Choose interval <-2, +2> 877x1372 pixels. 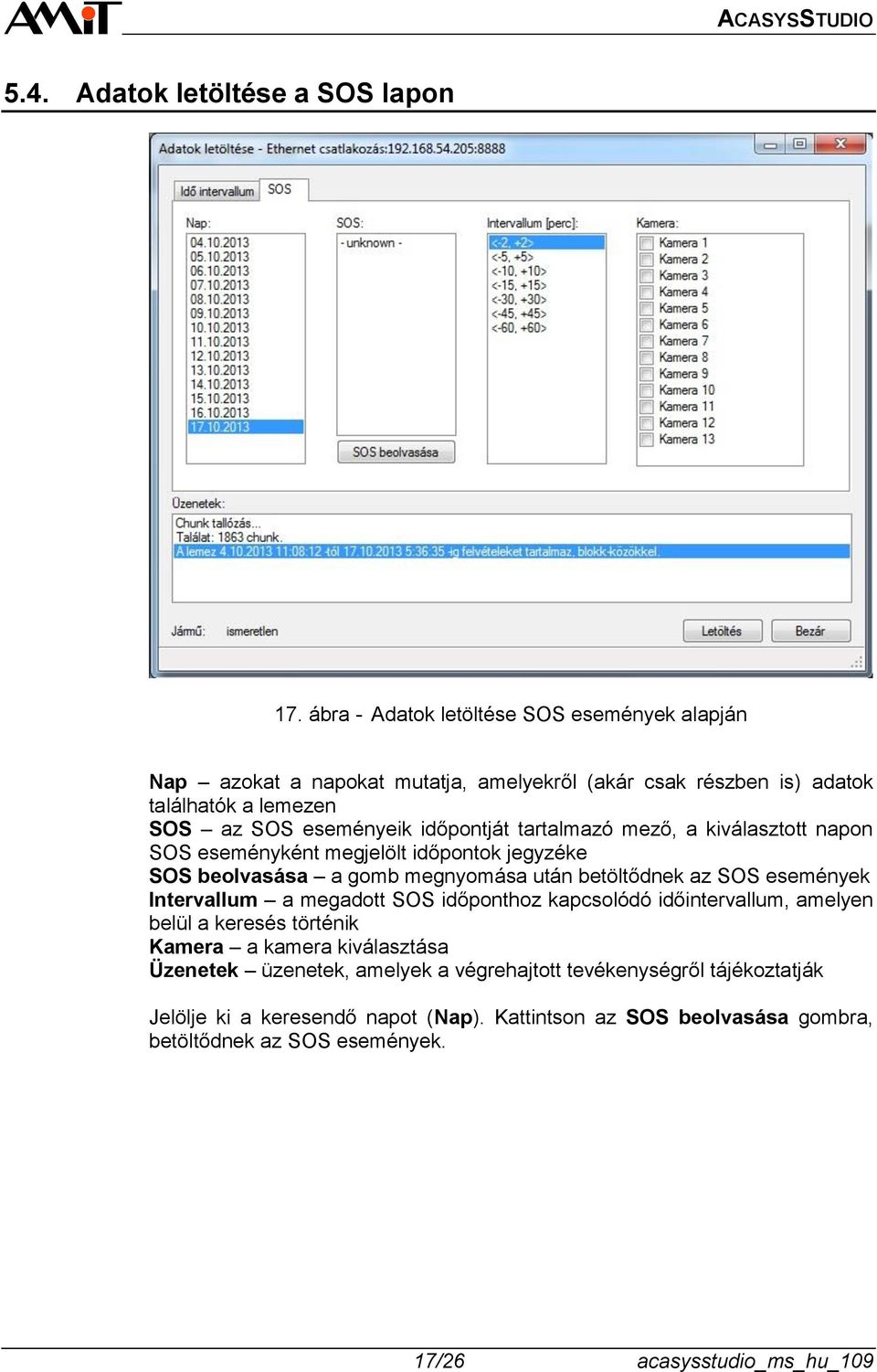point(546,242)
